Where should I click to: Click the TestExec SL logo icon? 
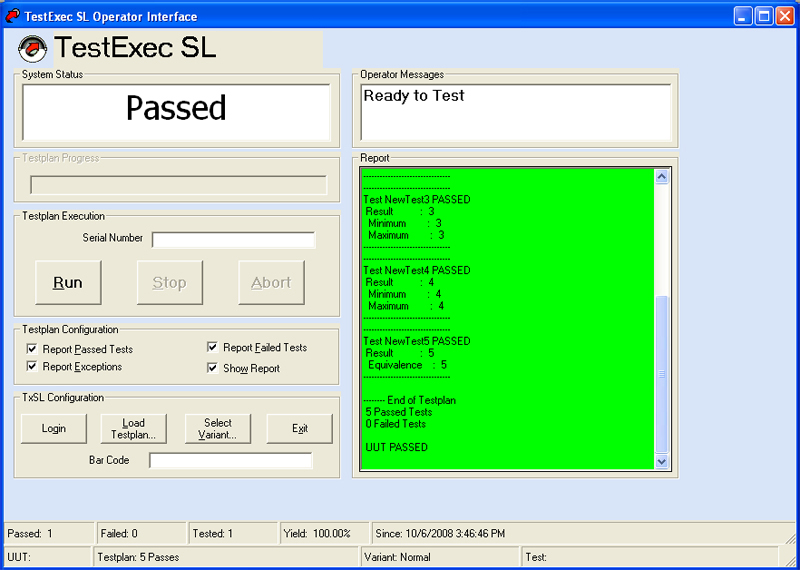pyautogui.click(x=33, y=48)
